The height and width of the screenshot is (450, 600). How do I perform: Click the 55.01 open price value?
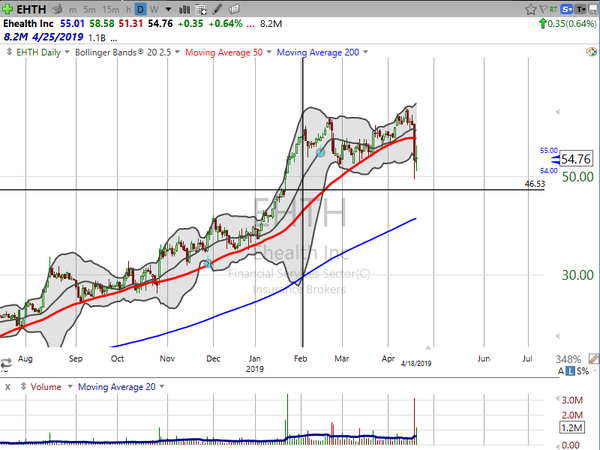tap(72, 24)
